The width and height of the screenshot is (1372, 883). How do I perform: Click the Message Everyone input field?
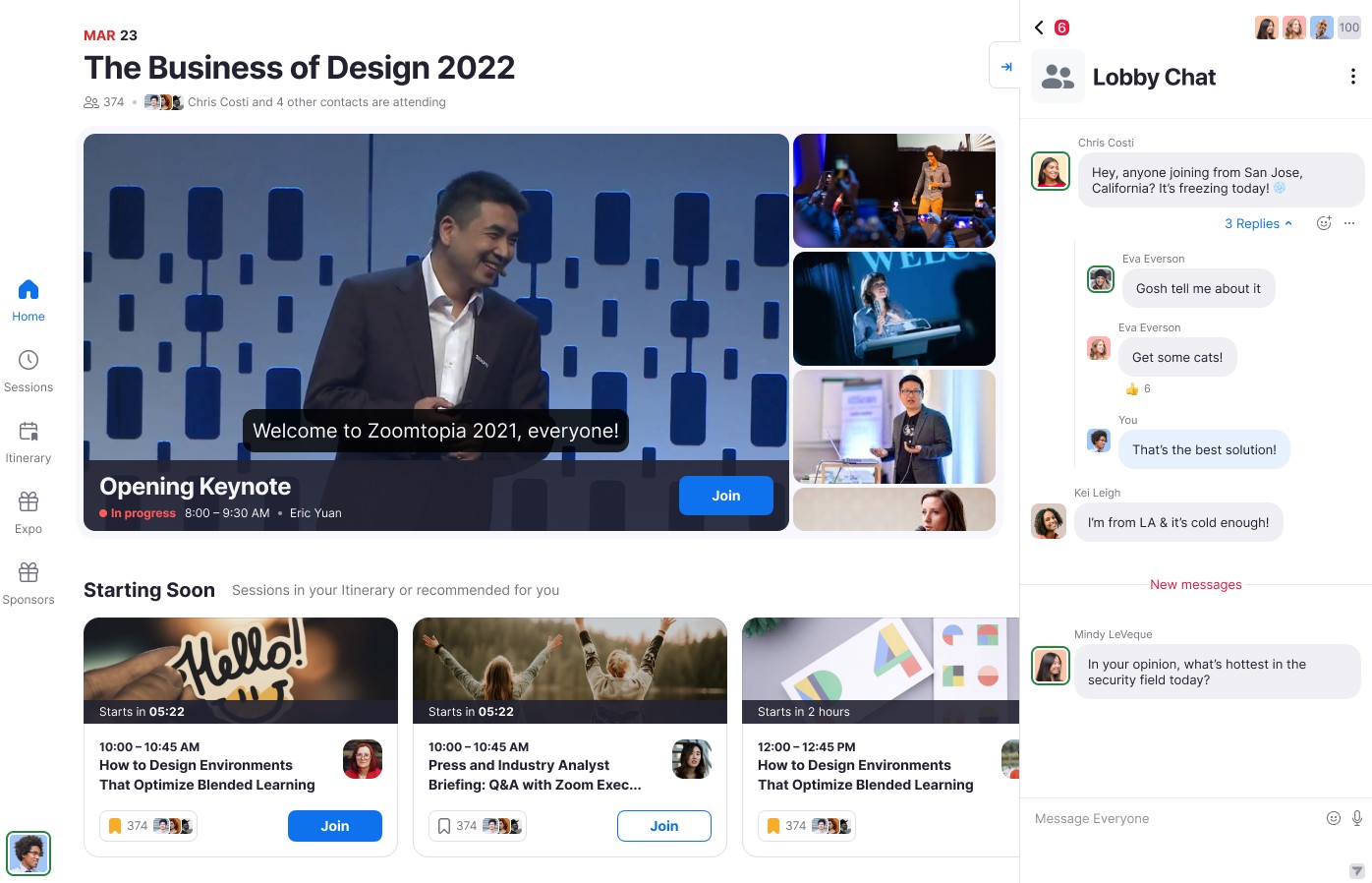click(1170, 818)
